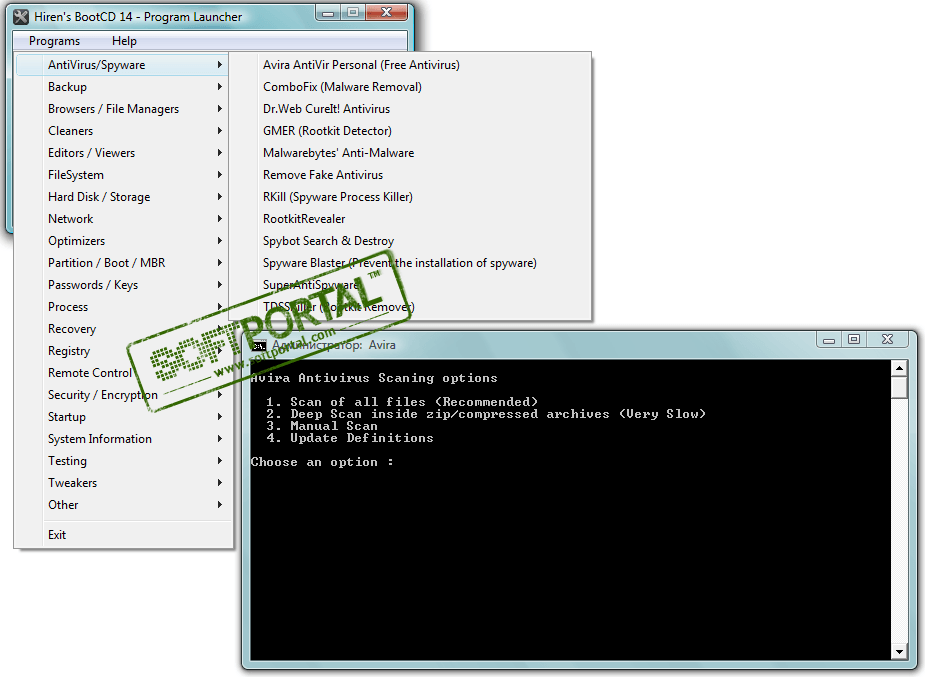The width and height of the screenshot is (925, 677).
Task: Maximize the Avira console window
Action: pyautogui.click(x=854, y=340)
